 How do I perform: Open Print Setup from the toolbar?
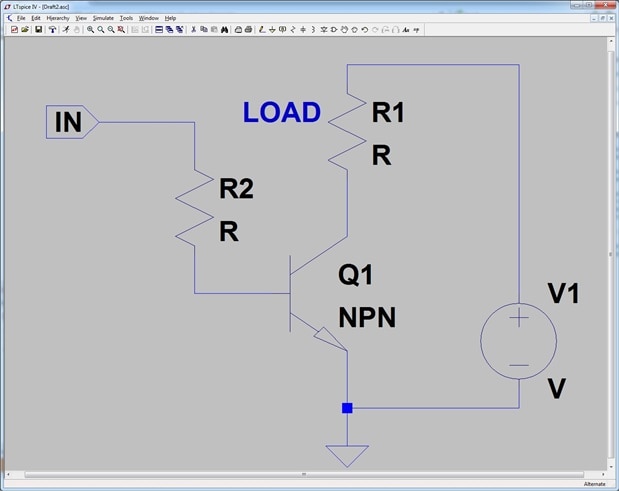238,30
